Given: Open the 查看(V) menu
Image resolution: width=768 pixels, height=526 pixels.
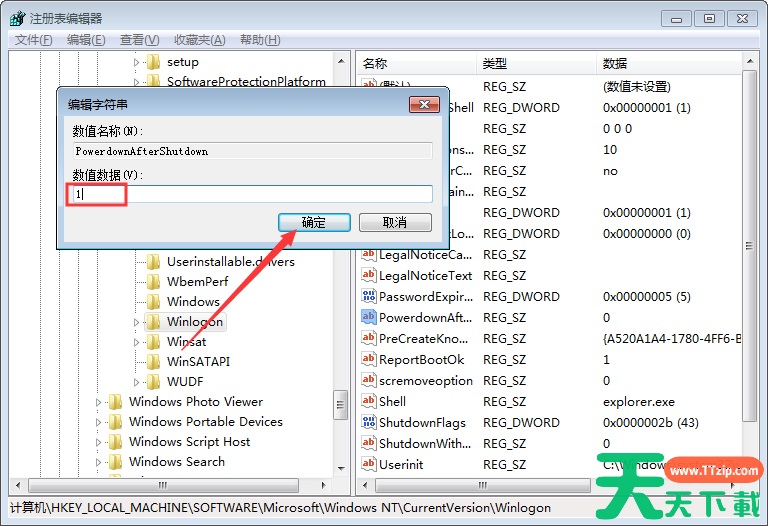Looking at the screenshot, I should coord(140,40).
